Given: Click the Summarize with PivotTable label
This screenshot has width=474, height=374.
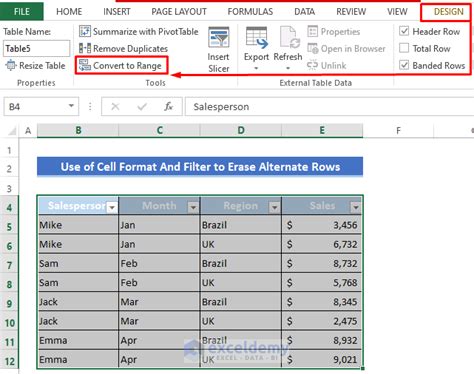Looking at the screenshot, I should click(146, 32).
